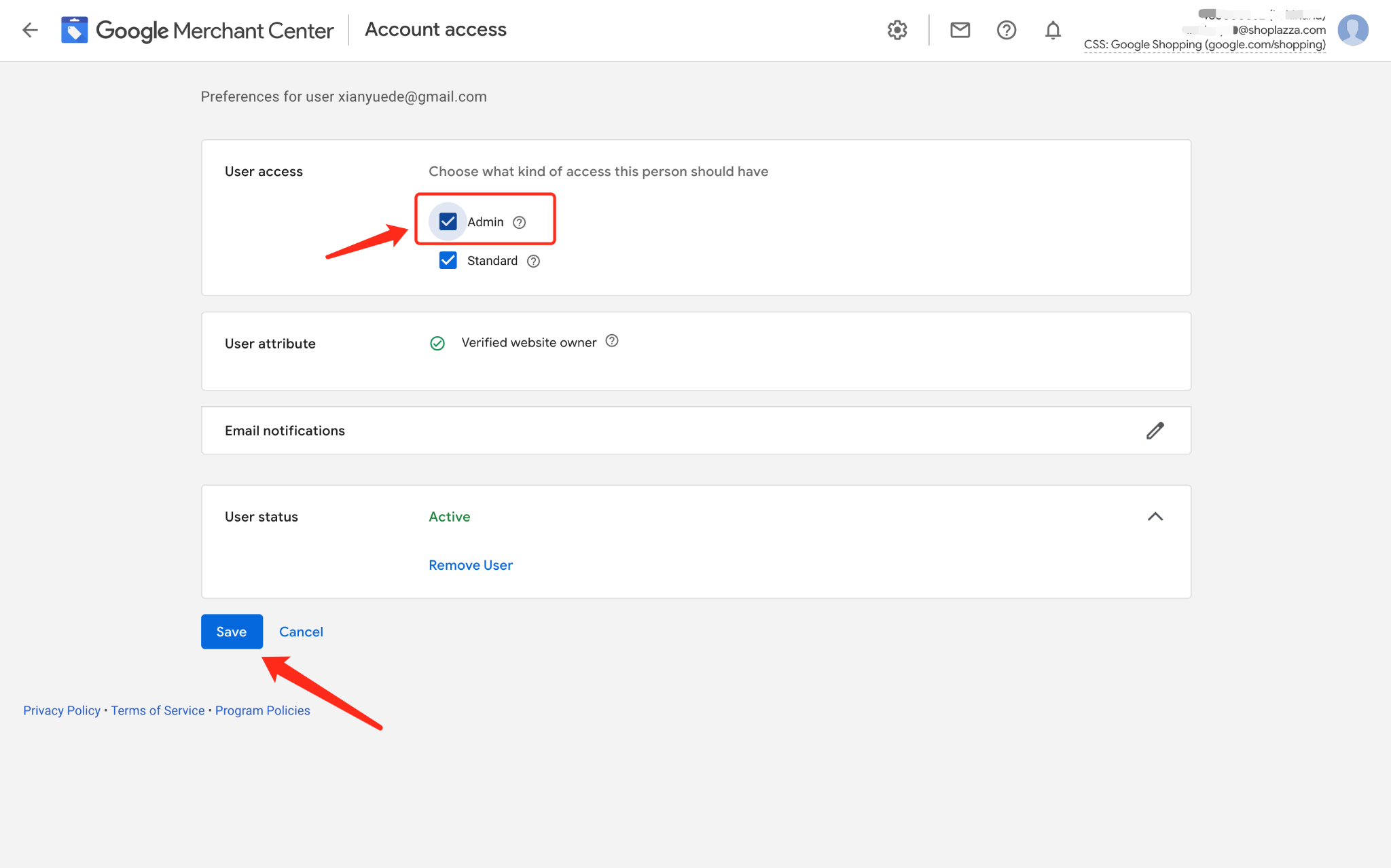View notifications via bell icon
The height and width of the screenshot is (868, 1391).
coord(1053,30)
